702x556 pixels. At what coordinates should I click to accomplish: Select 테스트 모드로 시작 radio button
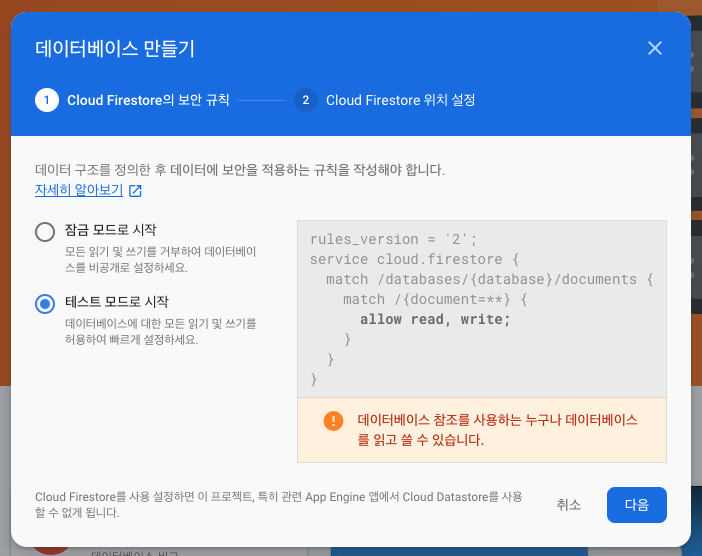[x=45, y=304]
